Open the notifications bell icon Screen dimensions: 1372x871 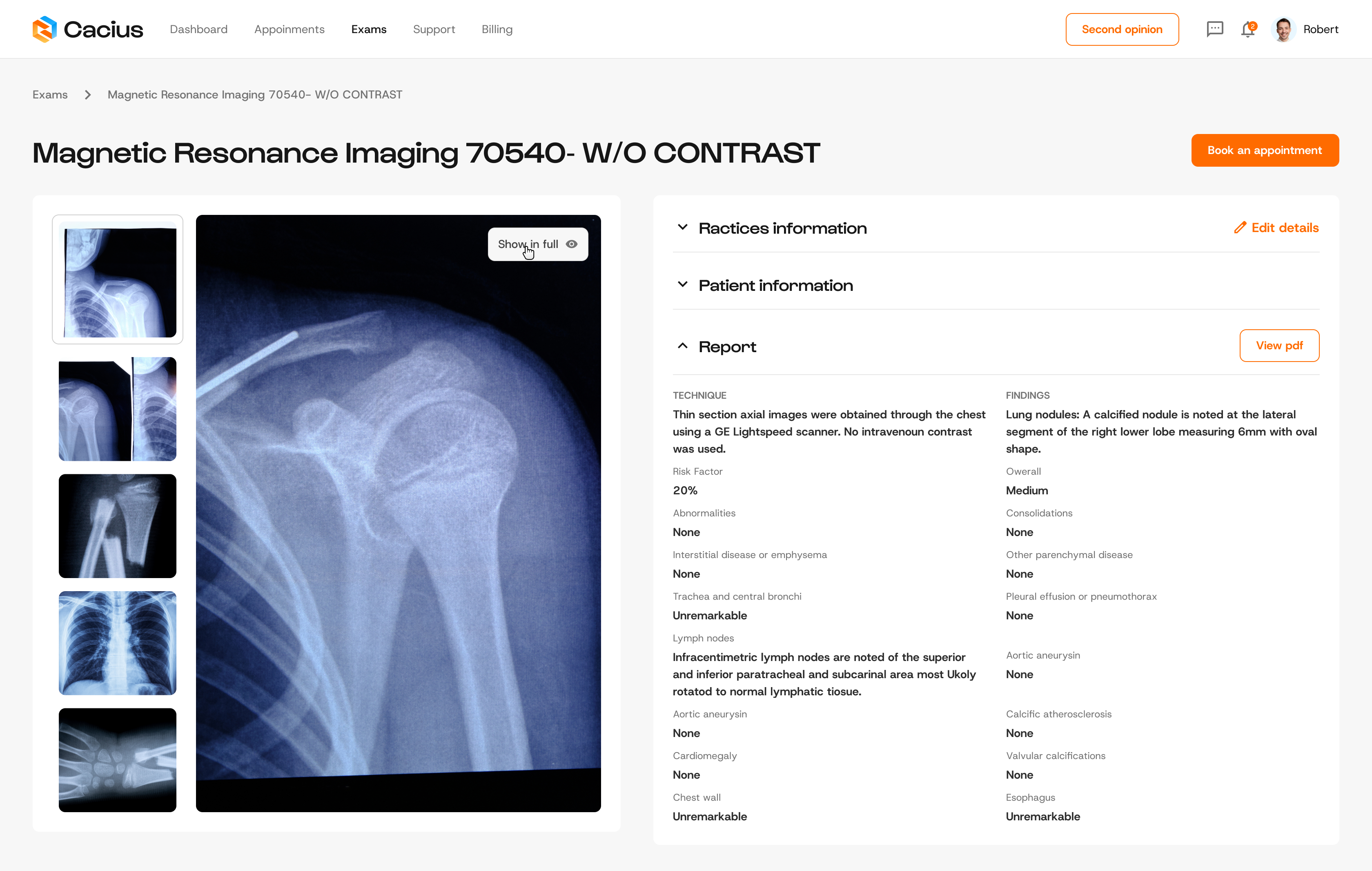(1248, 29)
